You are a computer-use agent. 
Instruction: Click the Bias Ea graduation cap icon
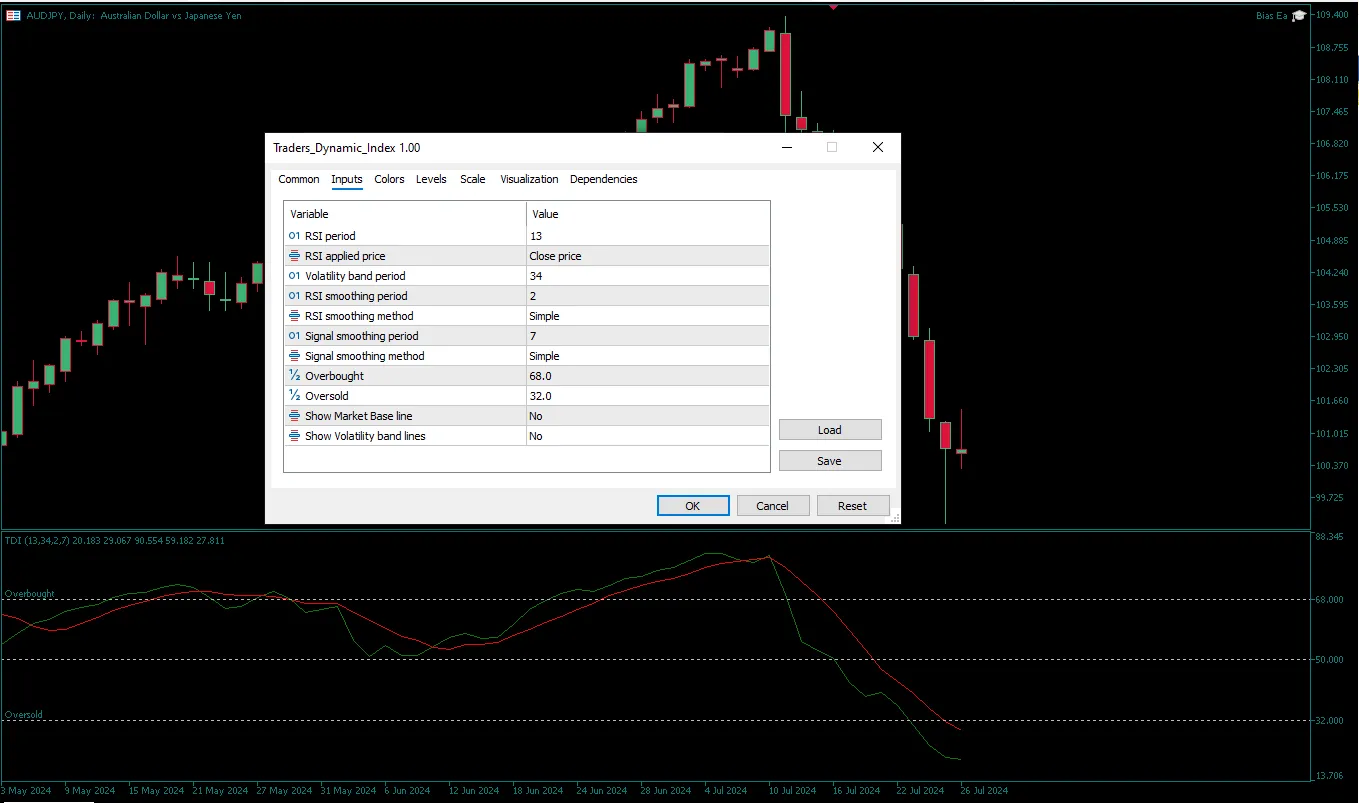[x=1299, y=16]
